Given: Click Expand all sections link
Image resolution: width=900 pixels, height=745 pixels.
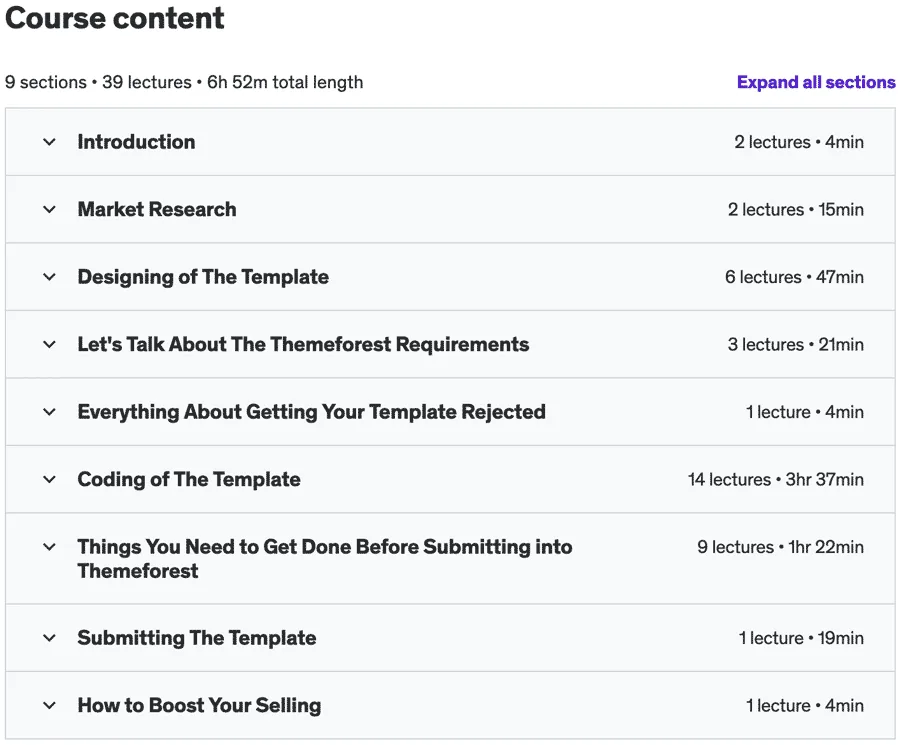Looking at the screenshot, I should (x=816, y=82).
